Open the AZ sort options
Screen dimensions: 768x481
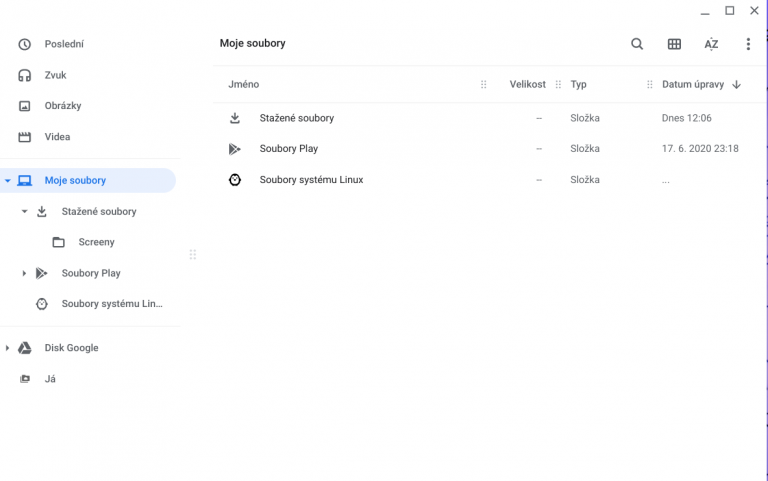pos(711,44)
